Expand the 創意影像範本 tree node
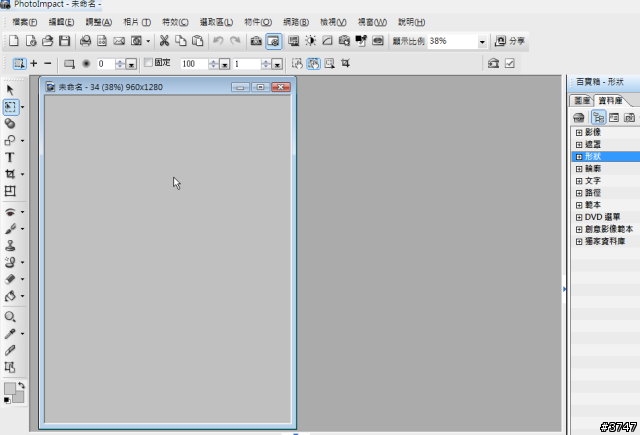The height and width of the screenshot is (435, 640). pos(579,229)
